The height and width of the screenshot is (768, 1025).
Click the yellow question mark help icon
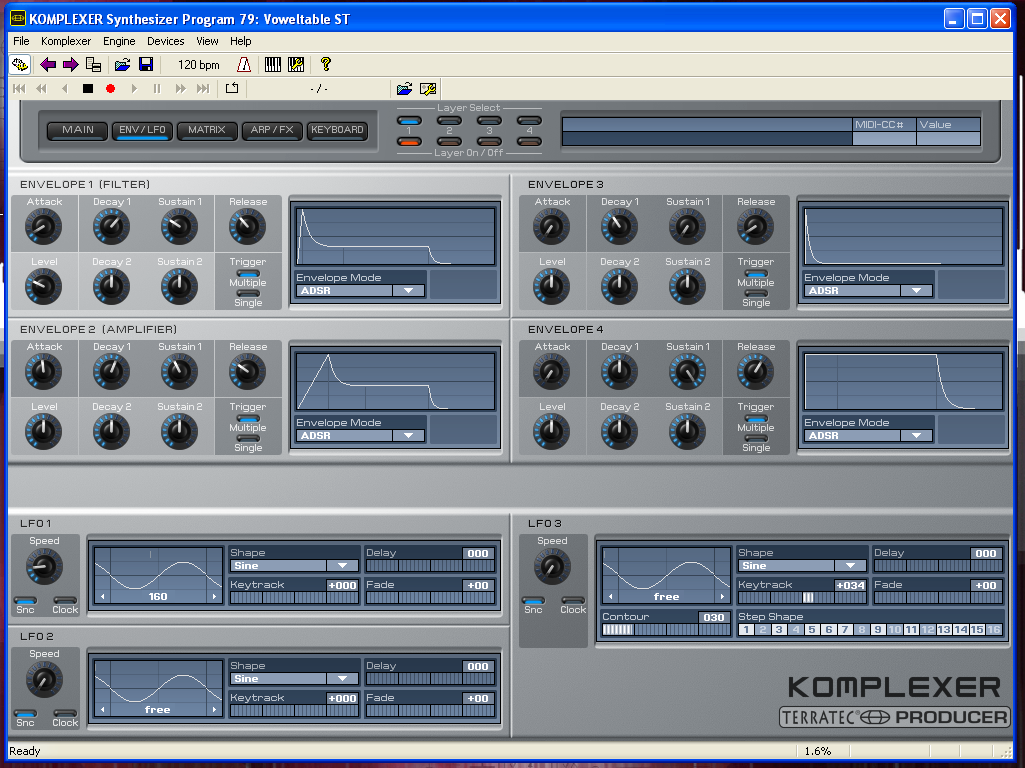[326, 64]
